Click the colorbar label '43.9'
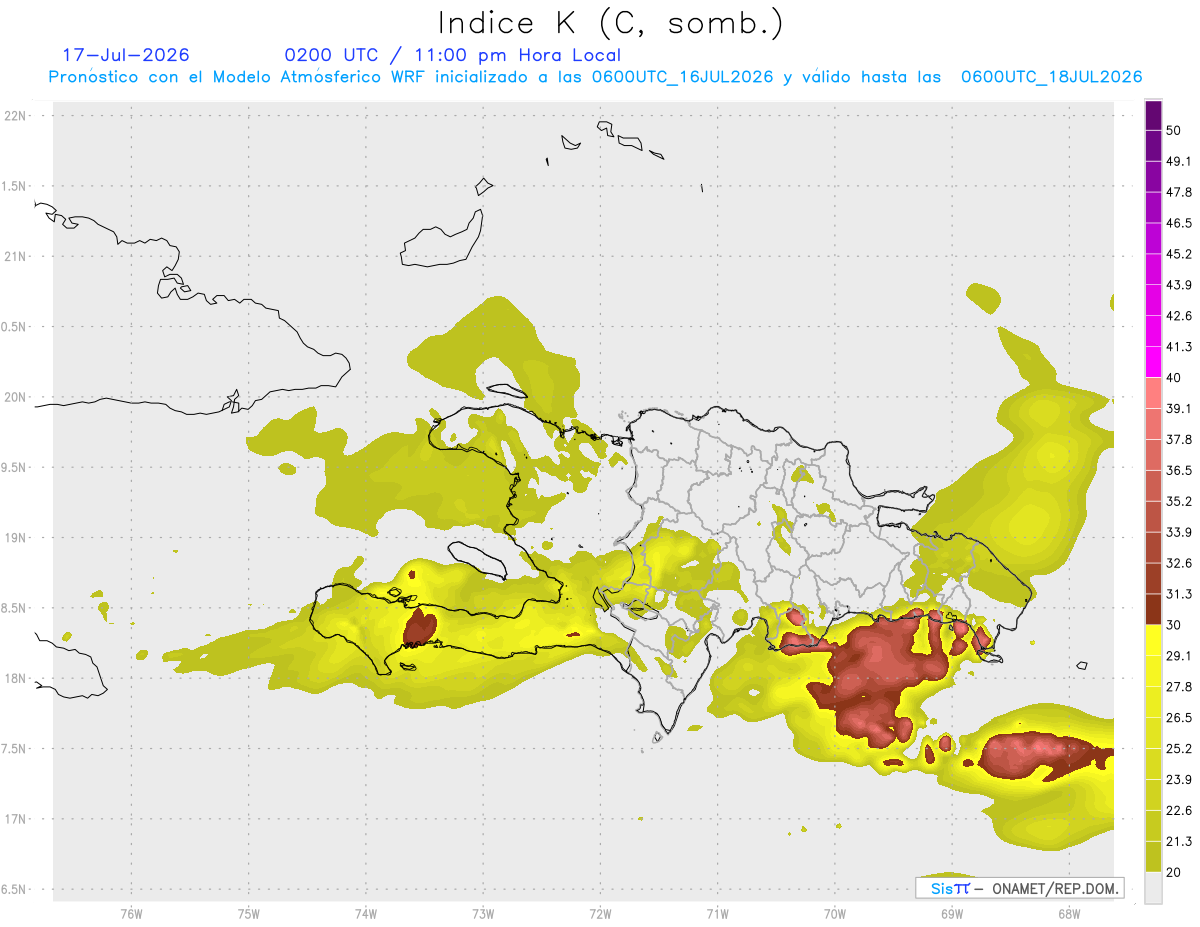Viewport: 1200px width, 927px height. 1179,285
